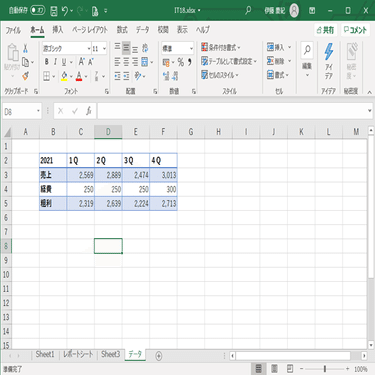Toggle center horizontal alignment
This screenshot has height=375, width=375.
tap(126, 62)
